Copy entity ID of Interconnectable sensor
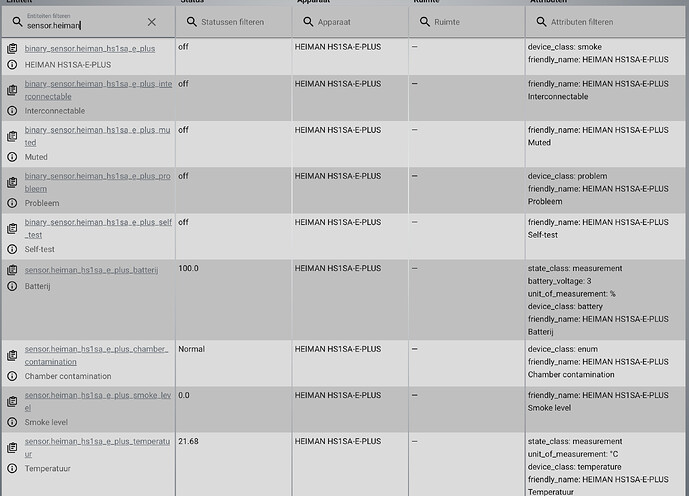 click(x=12, y=90)
